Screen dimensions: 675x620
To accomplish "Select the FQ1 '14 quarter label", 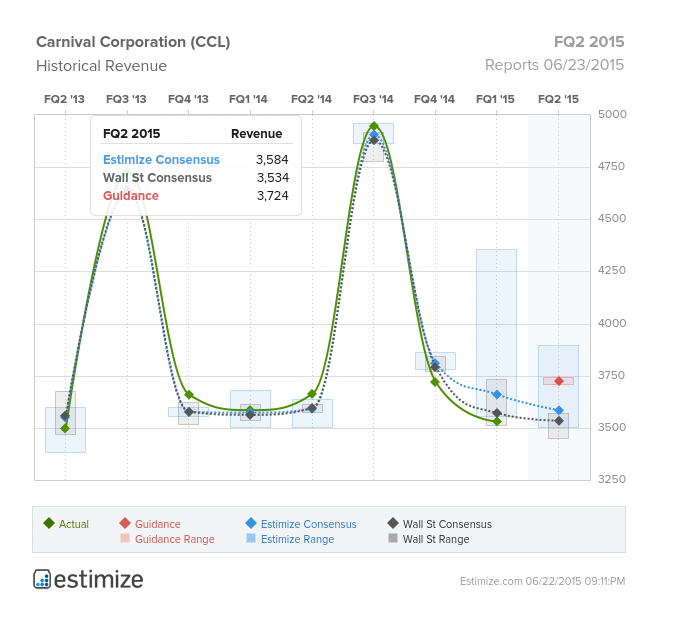I will coord(248,99).
